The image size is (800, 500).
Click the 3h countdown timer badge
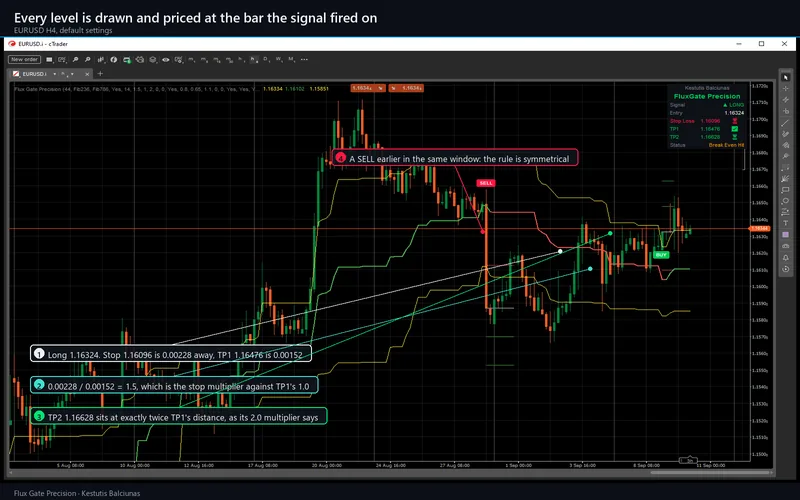(688, 460)
